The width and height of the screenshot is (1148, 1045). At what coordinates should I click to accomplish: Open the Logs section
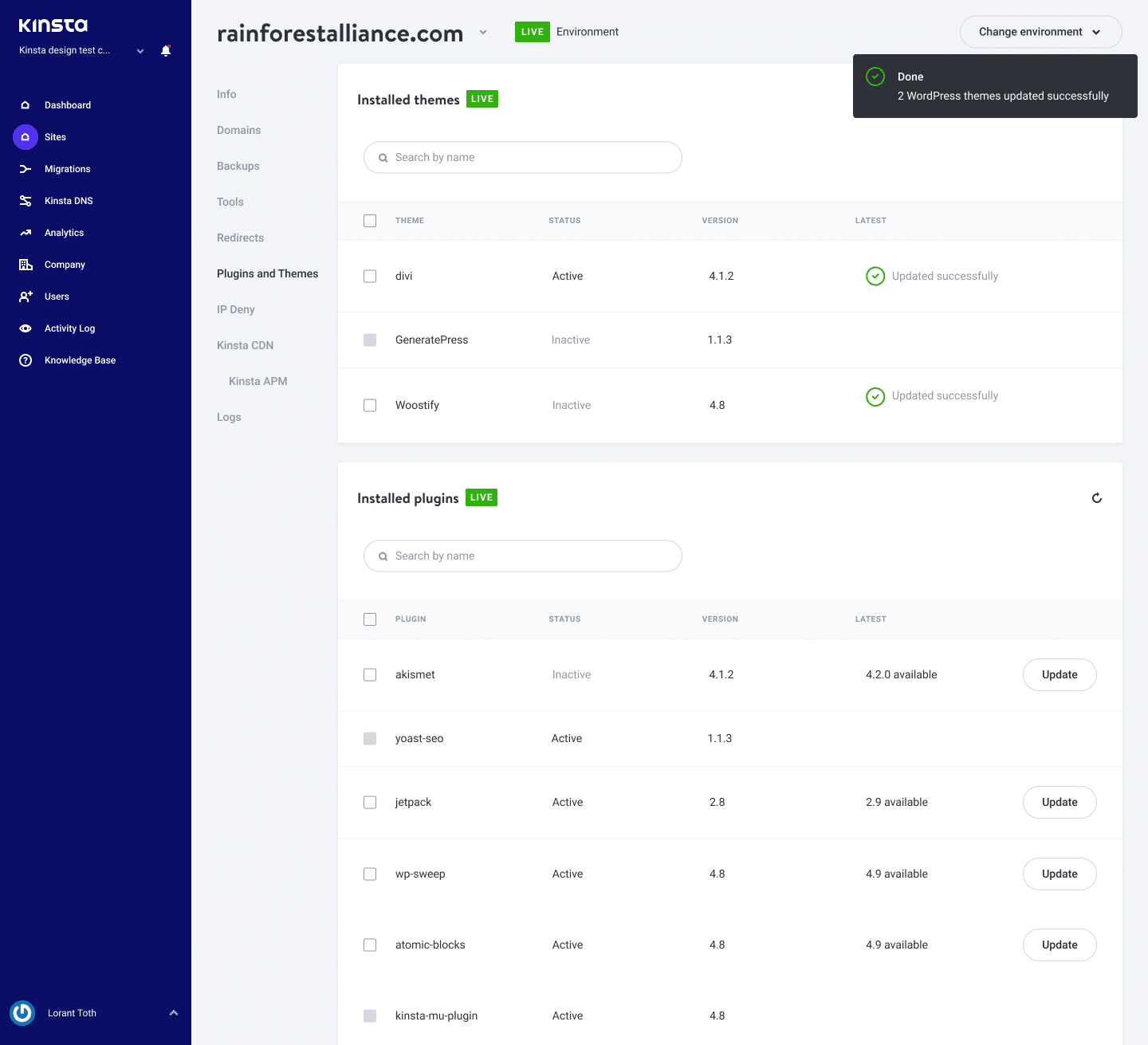pos(229,417)
